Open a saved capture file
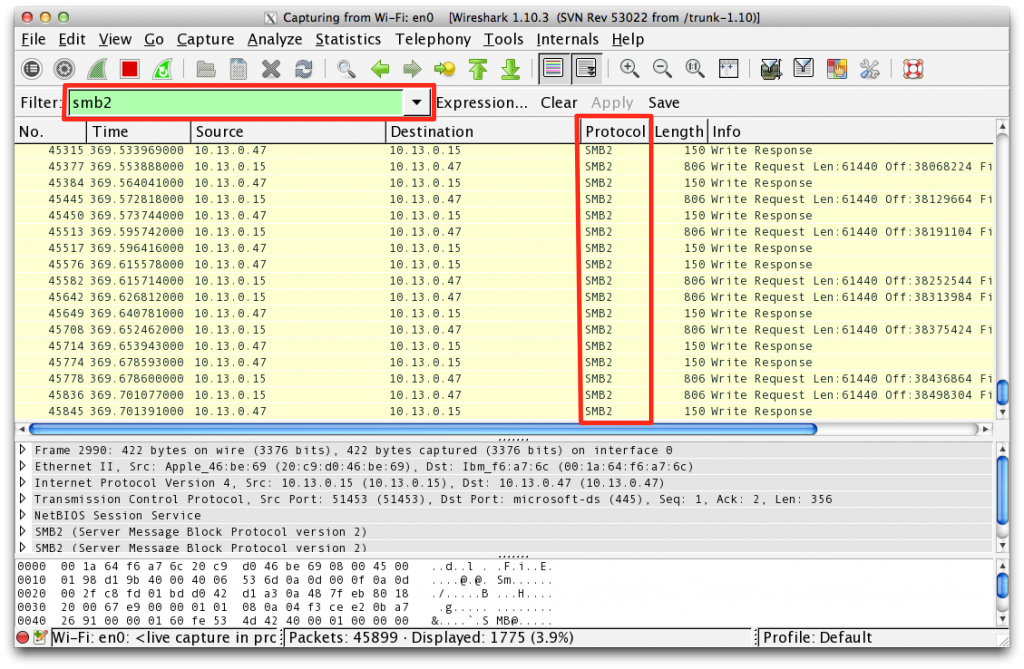The height and width of the screenshot is (669, 1024). (205, 68)
